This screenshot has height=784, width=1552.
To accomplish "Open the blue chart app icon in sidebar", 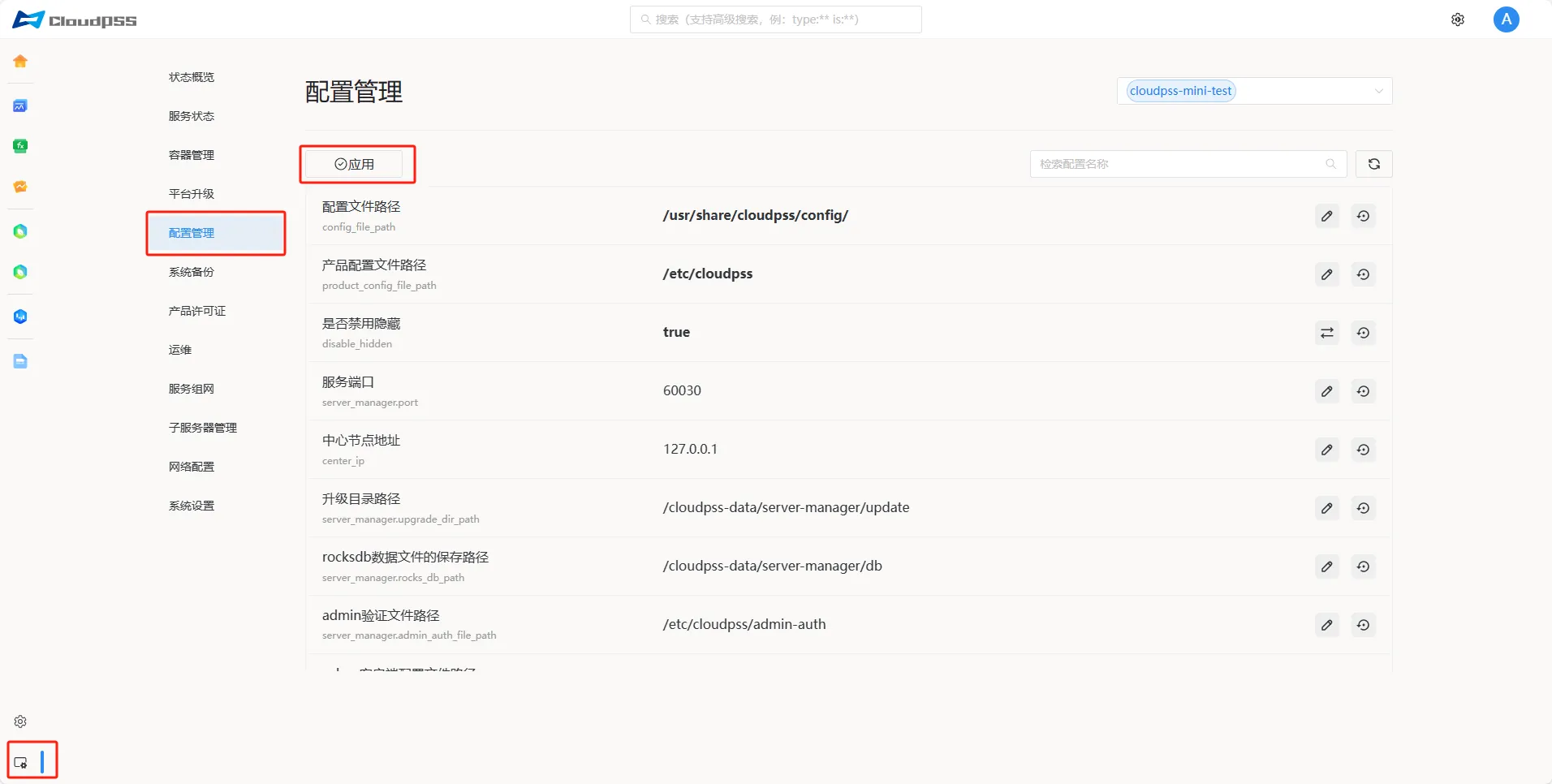I will click(x=20, y=106).
